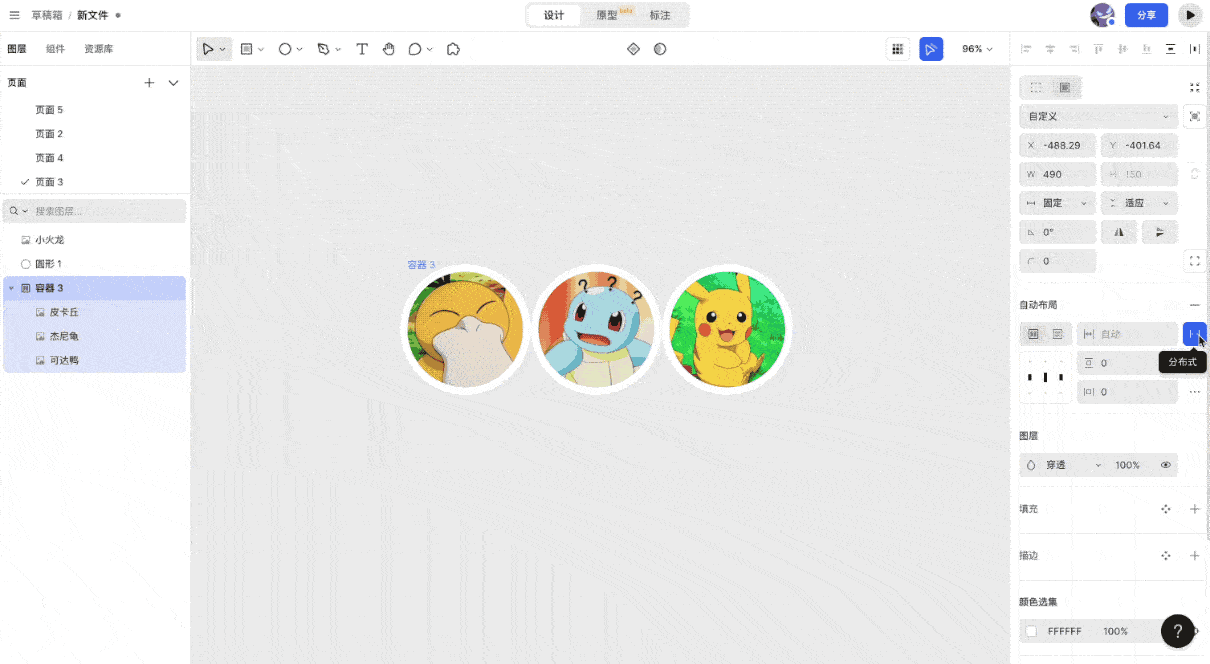Add a stroke with plus icon
The width and height of the screenshot is (1210, 664).
coord(1194,555)
